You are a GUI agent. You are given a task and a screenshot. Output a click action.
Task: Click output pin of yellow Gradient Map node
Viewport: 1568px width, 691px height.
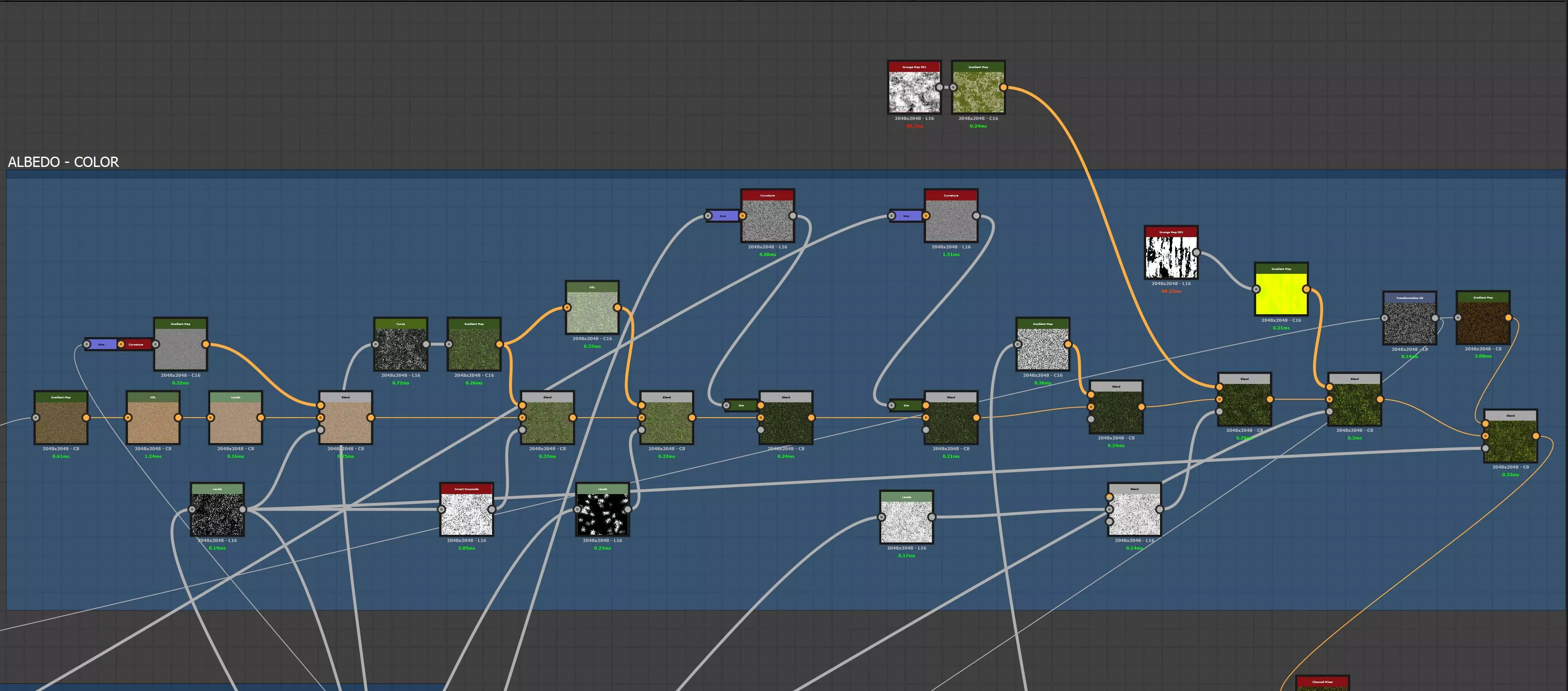click(x=1306, y=289)
